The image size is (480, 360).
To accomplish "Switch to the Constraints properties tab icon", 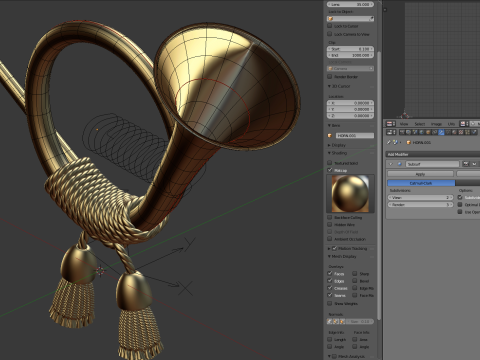I will click(x=435, y=132).
